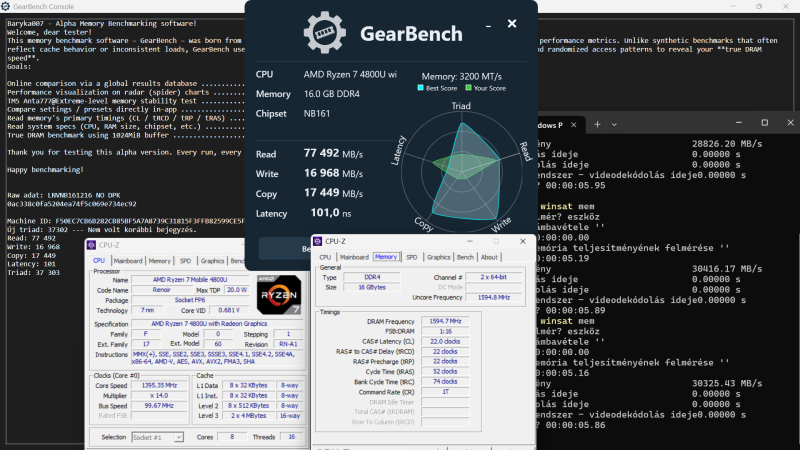800x450 pixels.
Task: Close the front CPU-Z Memory window
Action: [x=522, y=241]
